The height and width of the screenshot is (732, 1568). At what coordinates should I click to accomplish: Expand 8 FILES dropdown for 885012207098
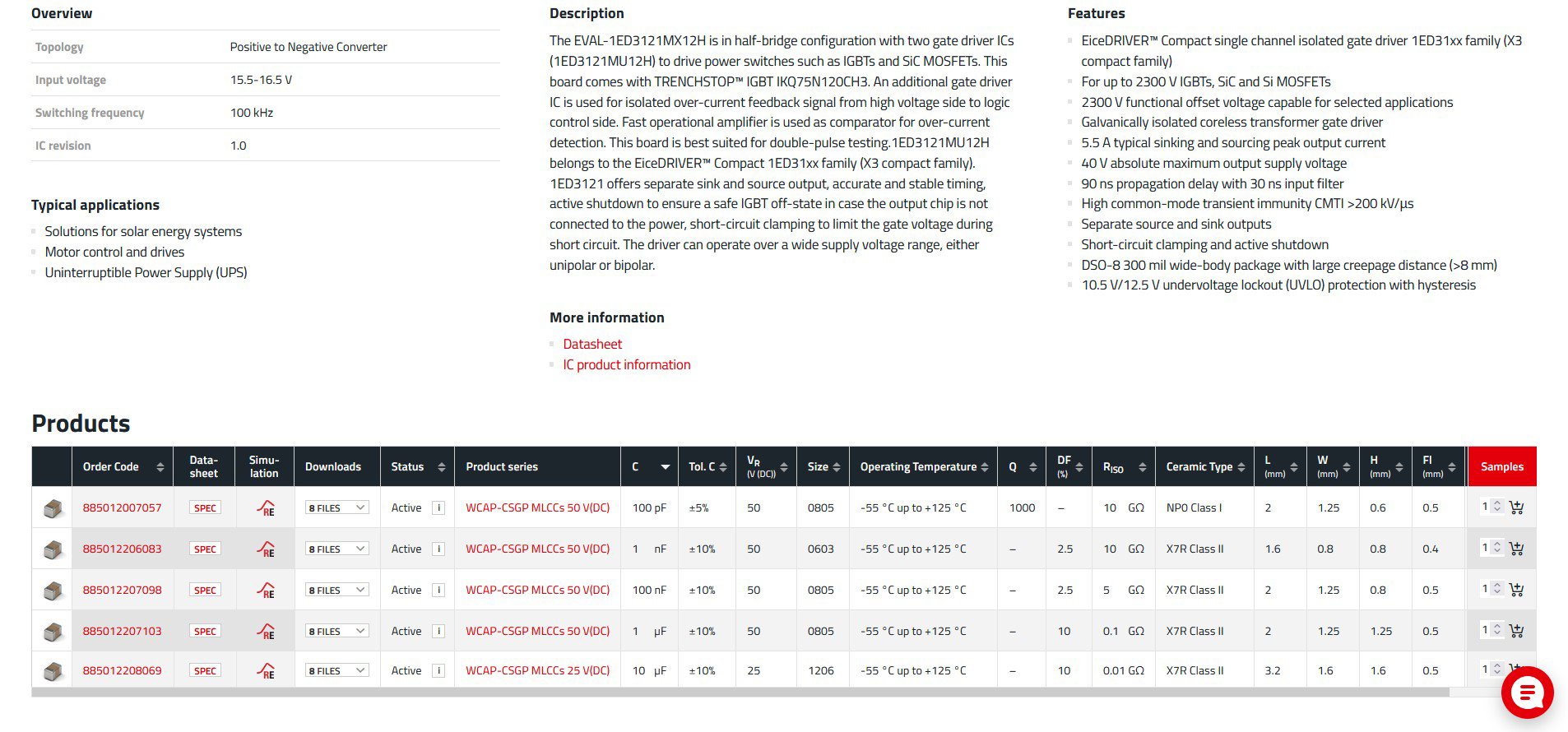click(336, 590)
